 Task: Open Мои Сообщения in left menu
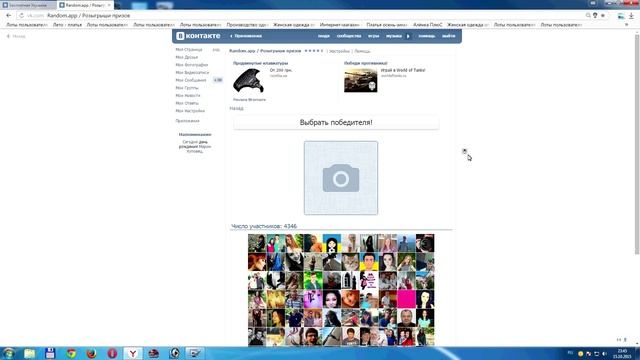click(191, 80)
